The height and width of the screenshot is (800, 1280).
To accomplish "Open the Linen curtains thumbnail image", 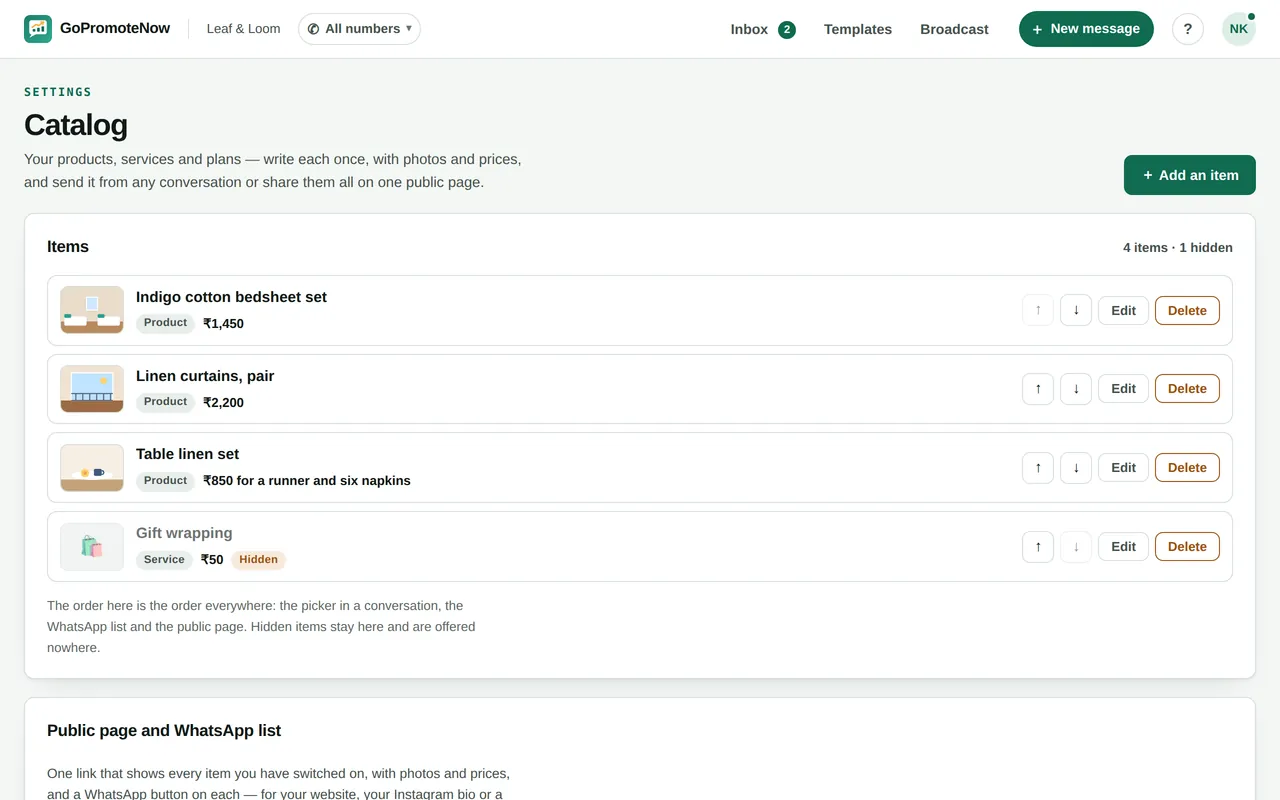I will click(92, 389).
